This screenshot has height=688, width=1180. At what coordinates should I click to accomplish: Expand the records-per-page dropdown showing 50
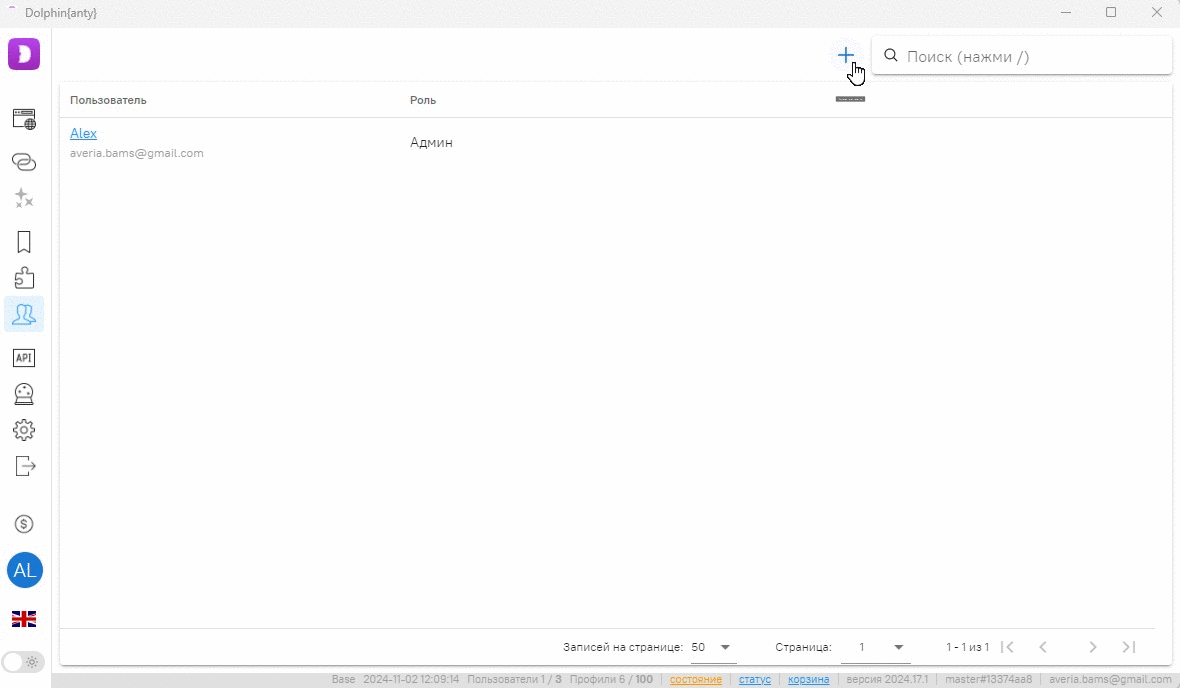713,647
